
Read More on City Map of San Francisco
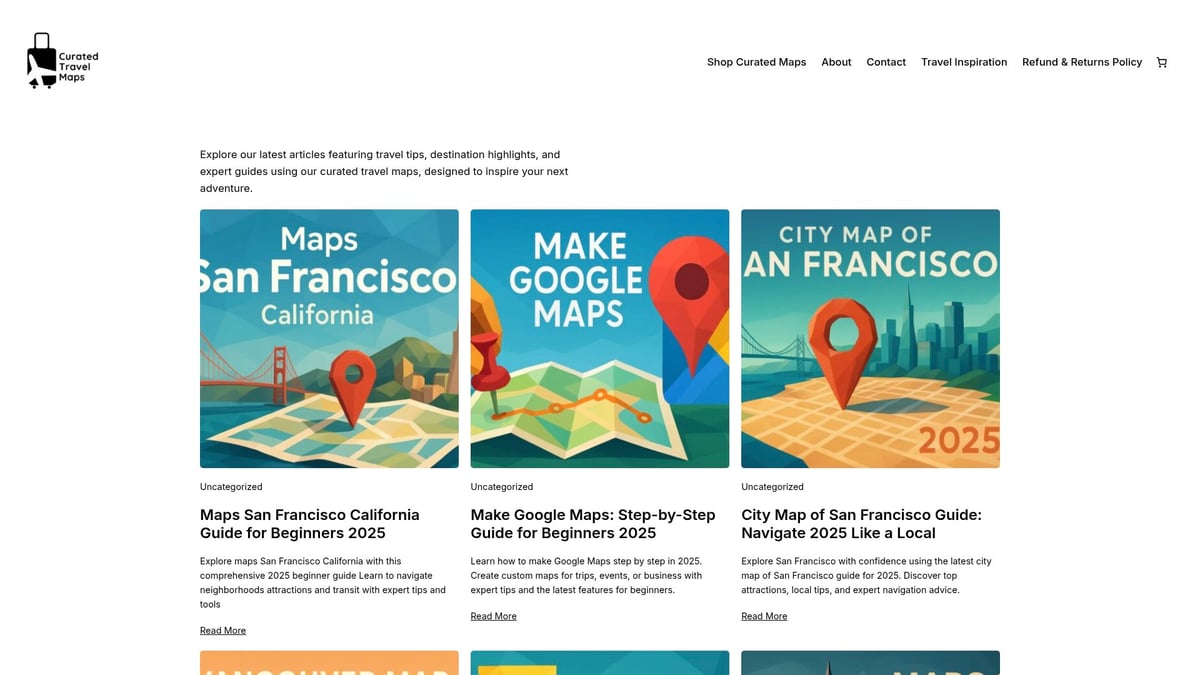[764, 617]
